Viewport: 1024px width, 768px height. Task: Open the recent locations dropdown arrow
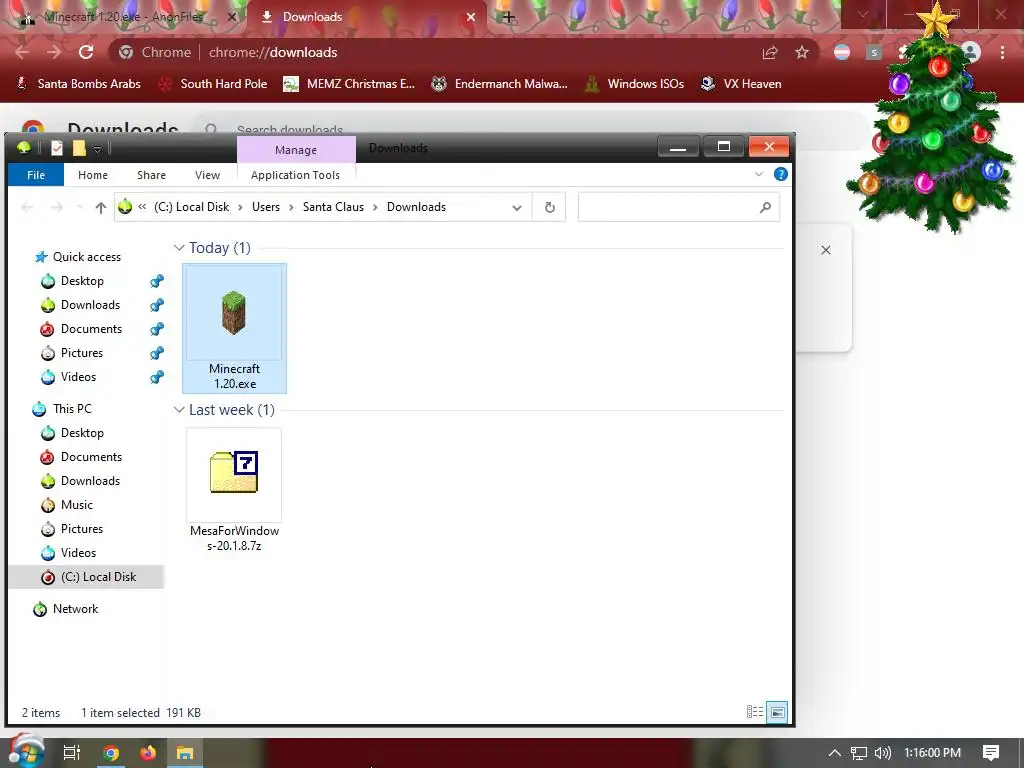click(x=80, y=208)
